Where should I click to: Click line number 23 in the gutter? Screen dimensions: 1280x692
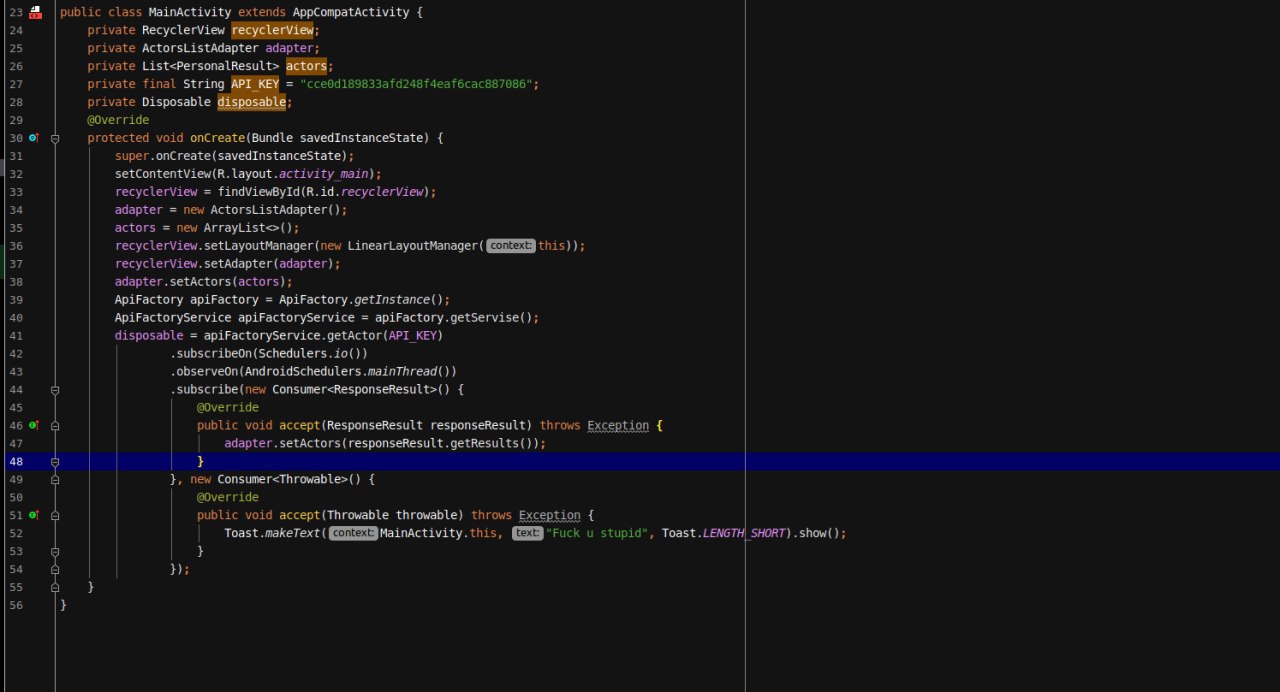(16, 12)
